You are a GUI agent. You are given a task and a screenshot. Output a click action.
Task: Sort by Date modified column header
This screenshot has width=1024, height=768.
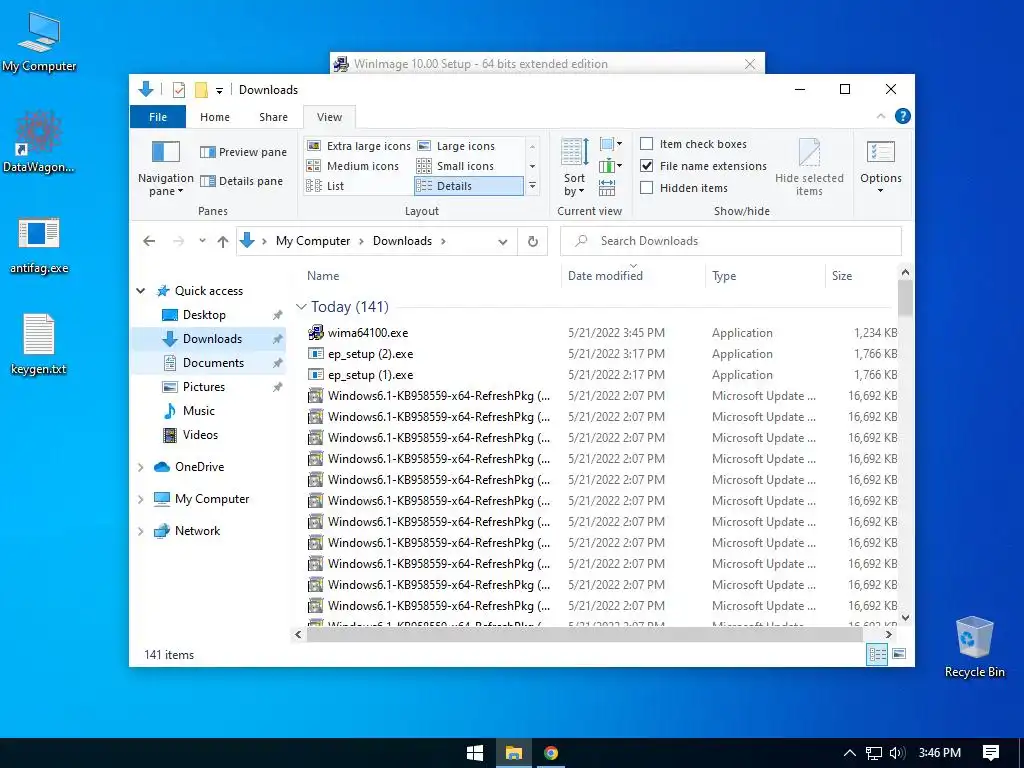(x=633, y=276)
